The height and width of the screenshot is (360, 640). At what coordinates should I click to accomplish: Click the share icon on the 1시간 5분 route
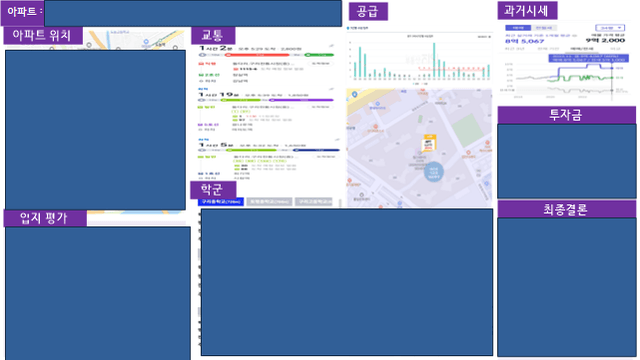click(337, 140)
